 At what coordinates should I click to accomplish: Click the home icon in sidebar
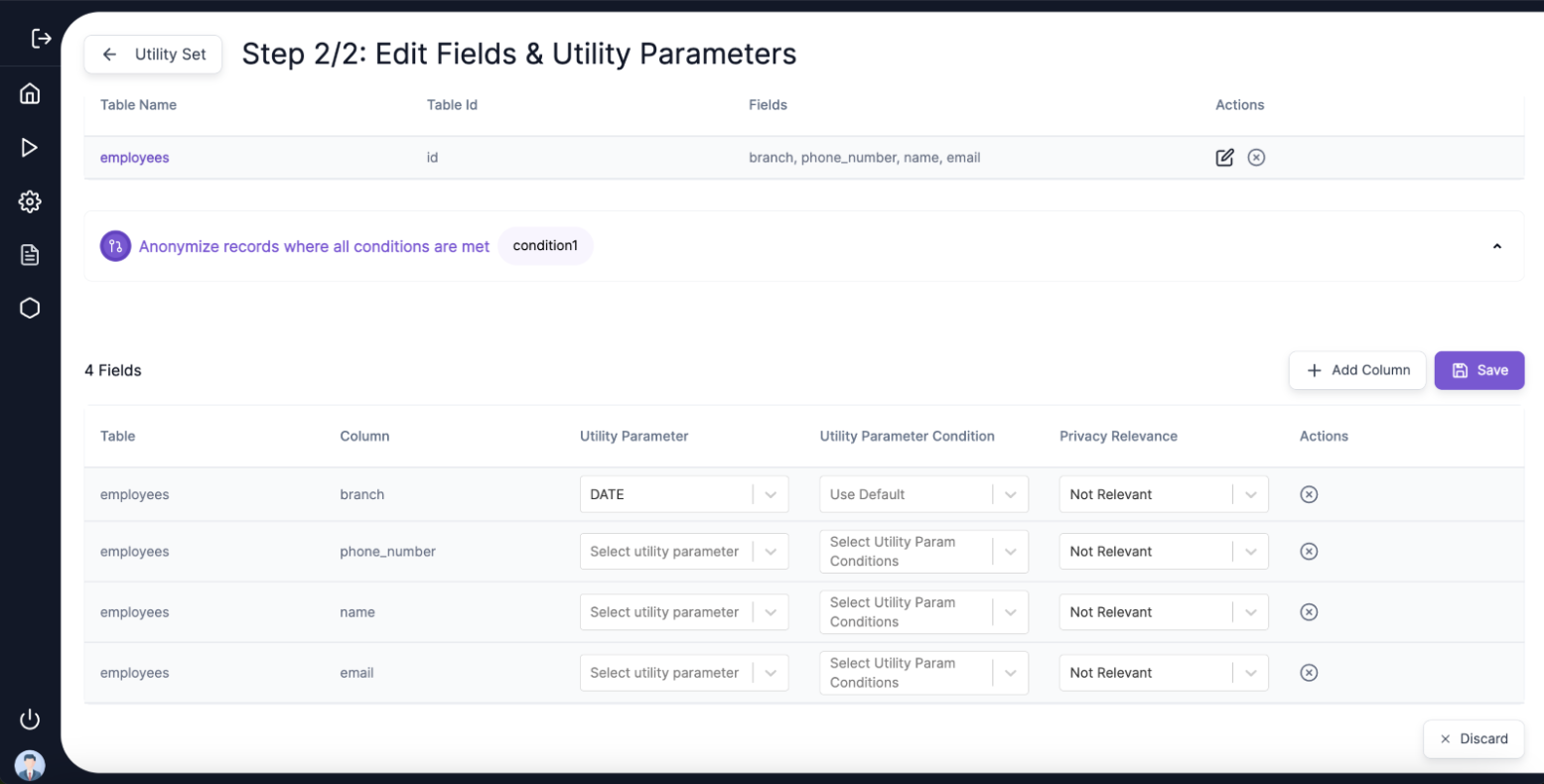[x=30, y=94]
